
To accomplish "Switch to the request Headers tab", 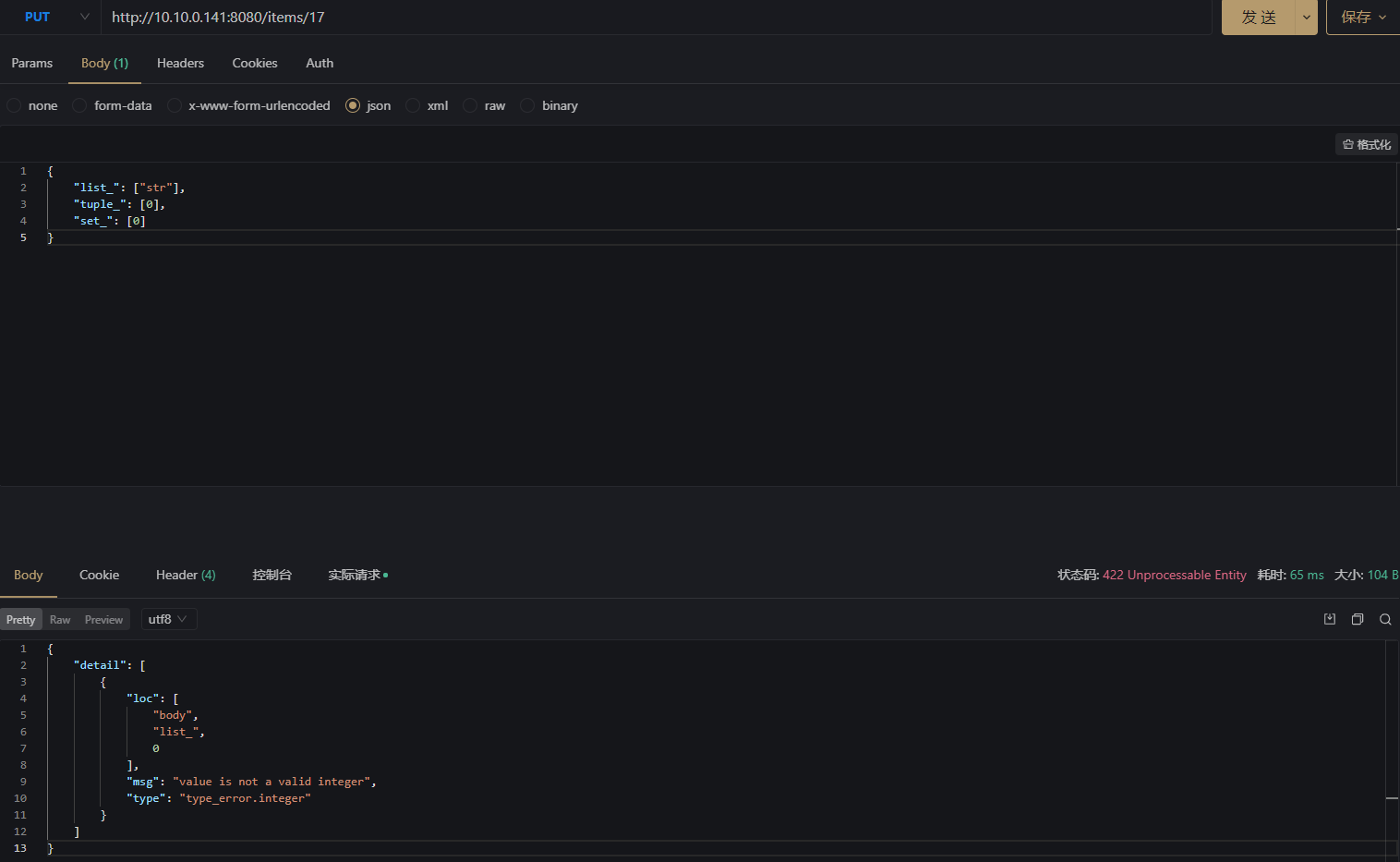I will (x=180, y=63).
